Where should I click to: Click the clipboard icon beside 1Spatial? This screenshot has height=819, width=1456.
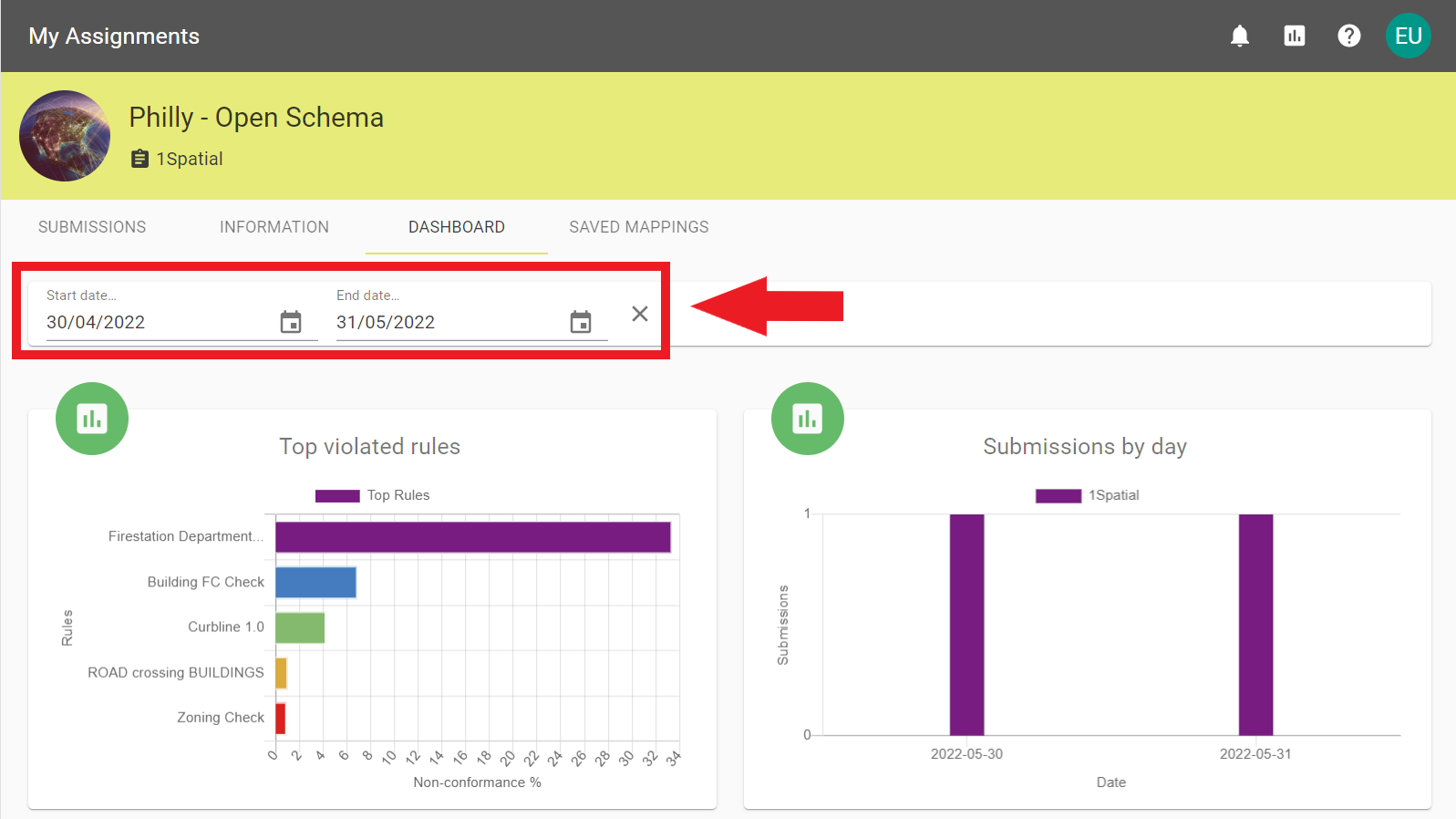[x=139, y=159]
